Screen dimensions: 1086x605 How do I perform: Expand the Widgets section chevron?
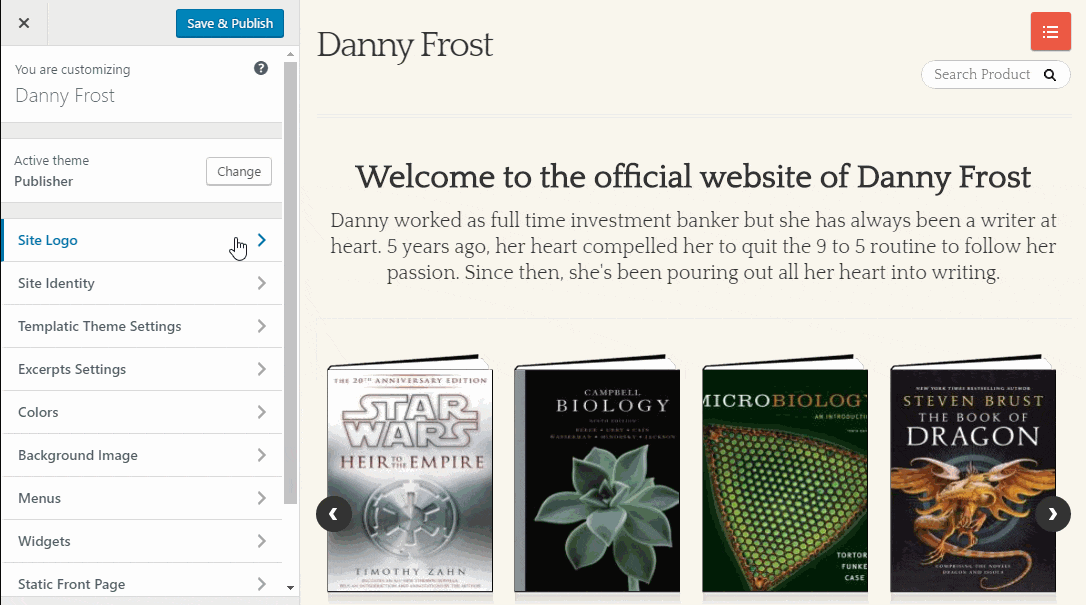(262, 541)
